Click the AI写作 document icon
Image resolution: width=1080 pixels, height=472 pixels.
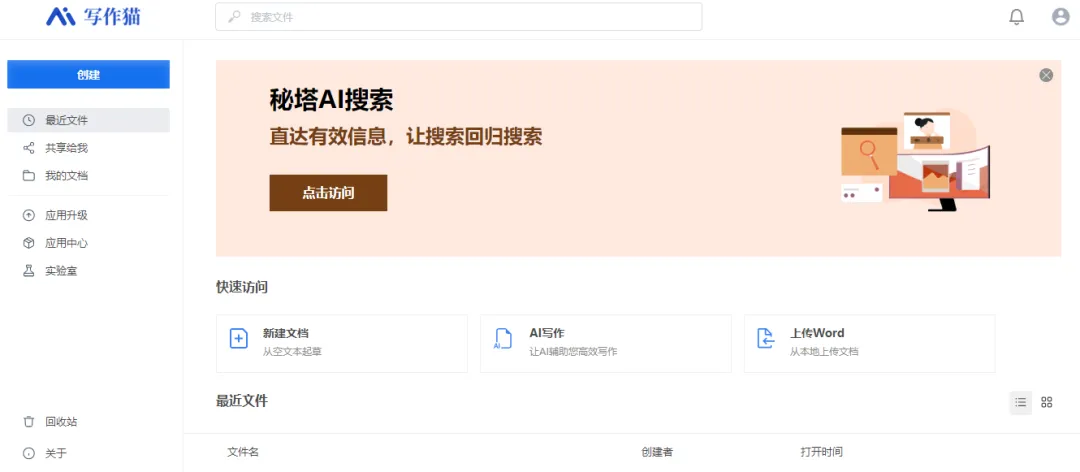(503, 338)
